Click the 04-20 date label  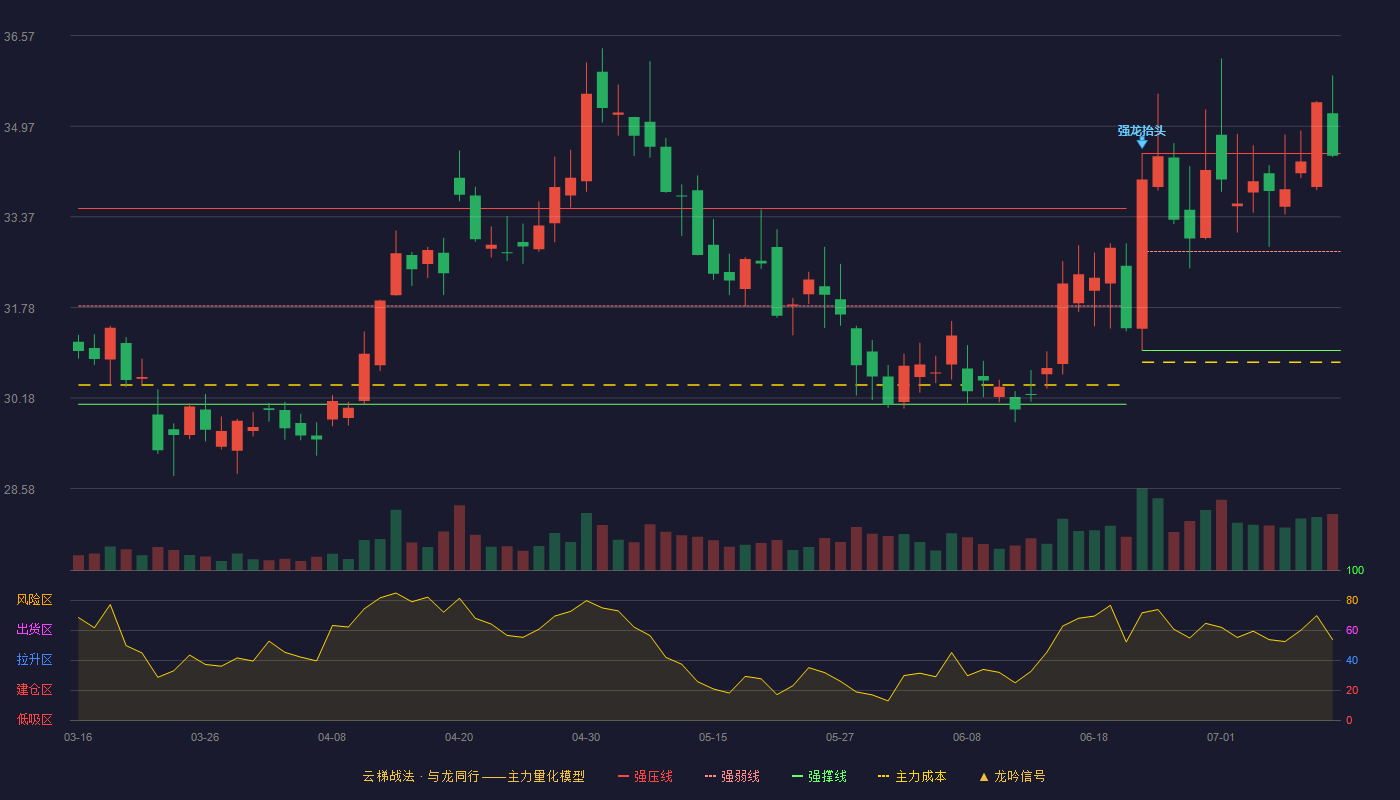coord(459,737)
